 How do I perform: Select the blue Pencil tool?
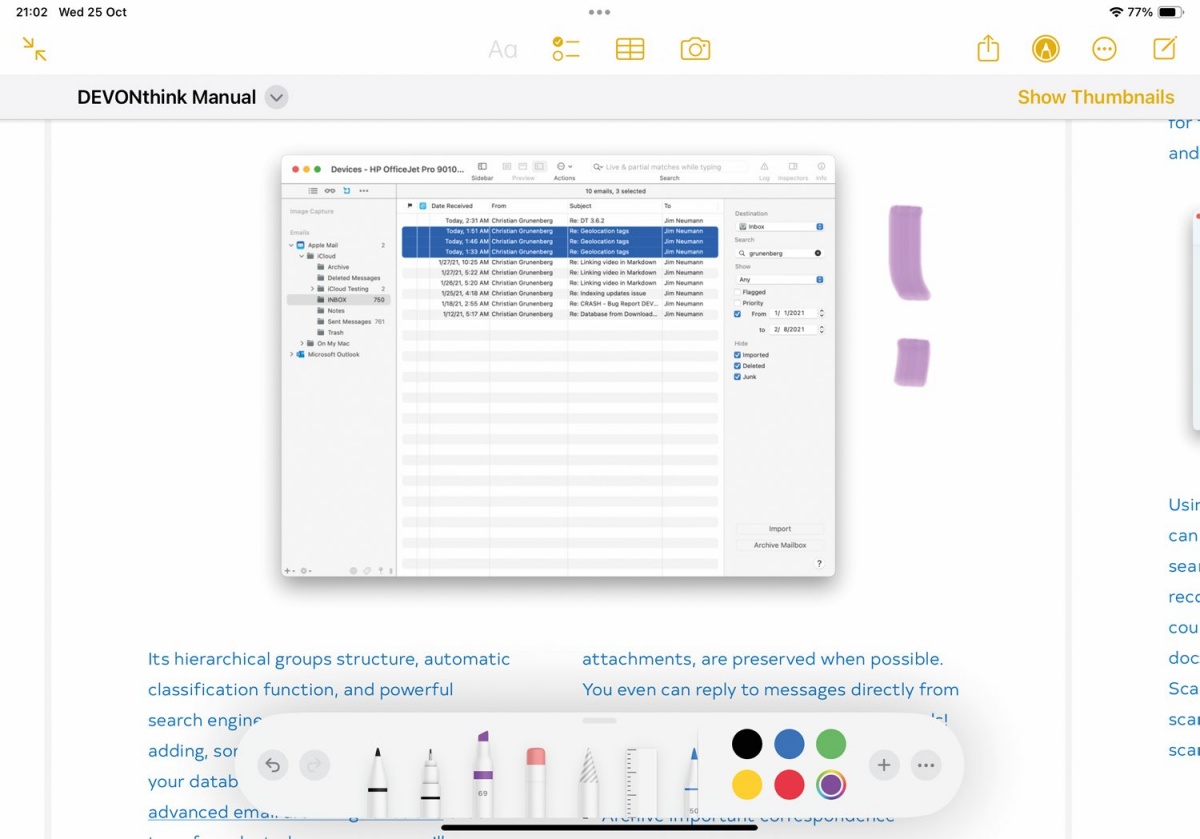[692, 783]
